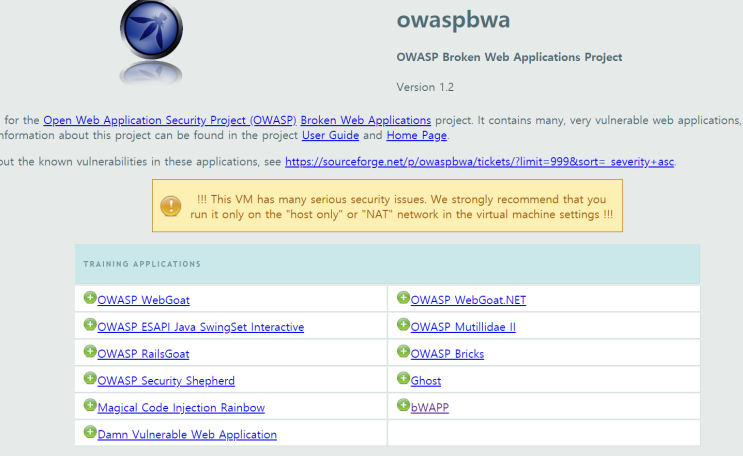The height and width of the screenshot is (456, 743).
Task: Expand plus icon next to OWASP ESAPI Java SwingSet
Action: click(x=90, y=325)
